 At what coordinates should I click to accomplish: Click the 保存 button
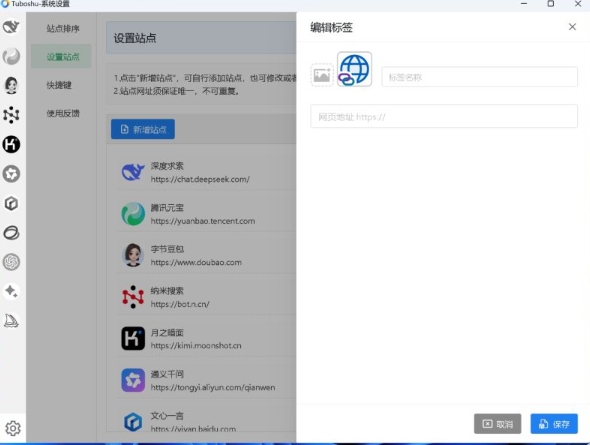tap(554, 424)
